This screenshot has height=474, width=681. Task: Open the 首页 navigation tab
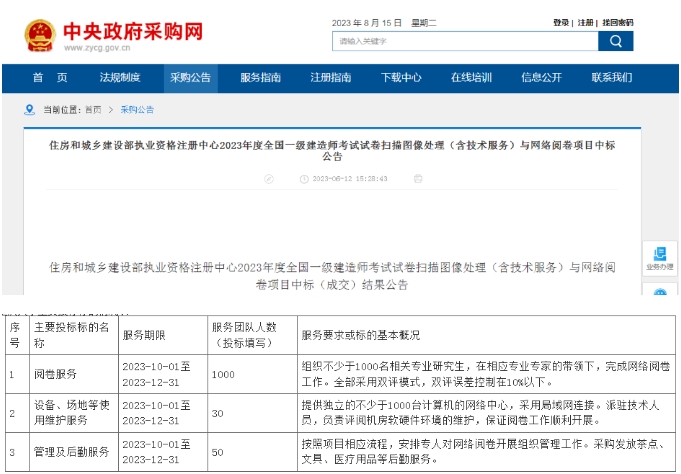50,78
